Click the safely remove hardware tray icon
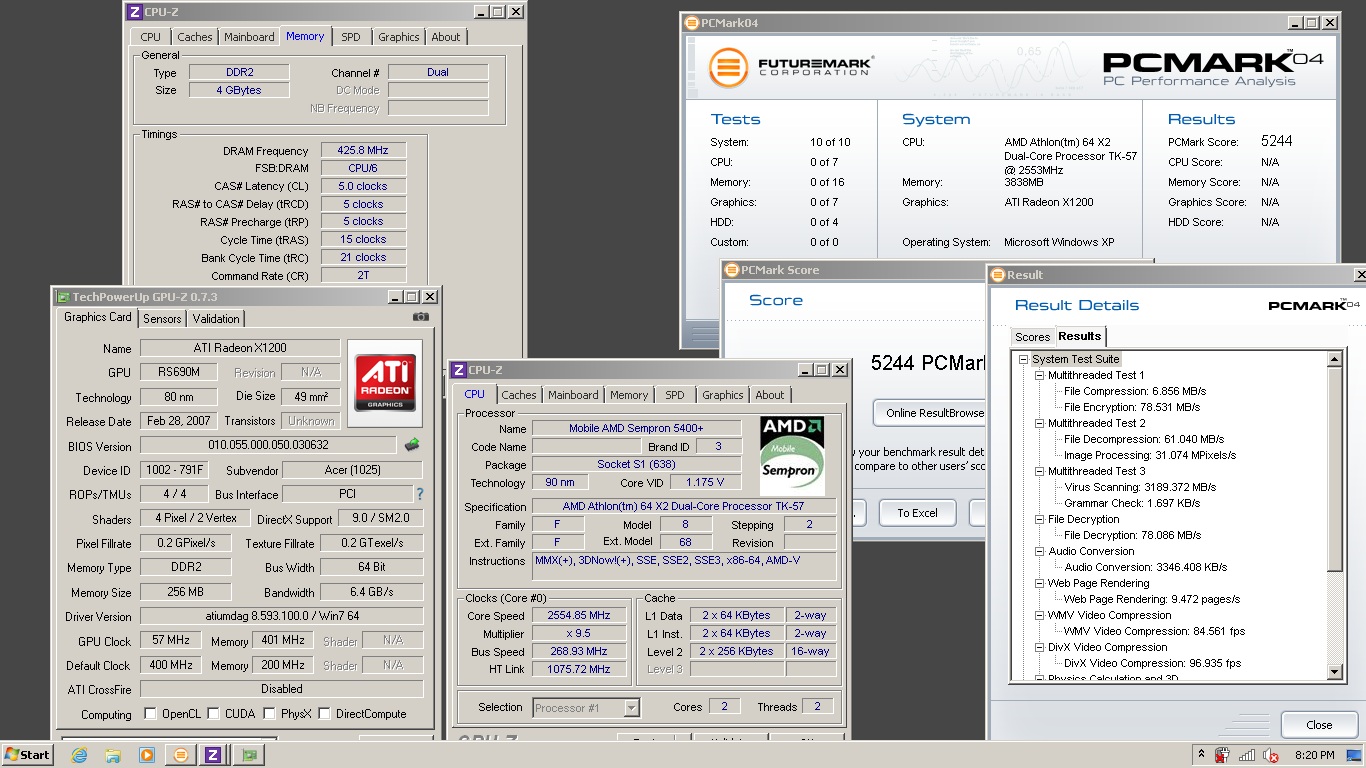This screenshot has height=768, width=1366. pos(1223,755)
